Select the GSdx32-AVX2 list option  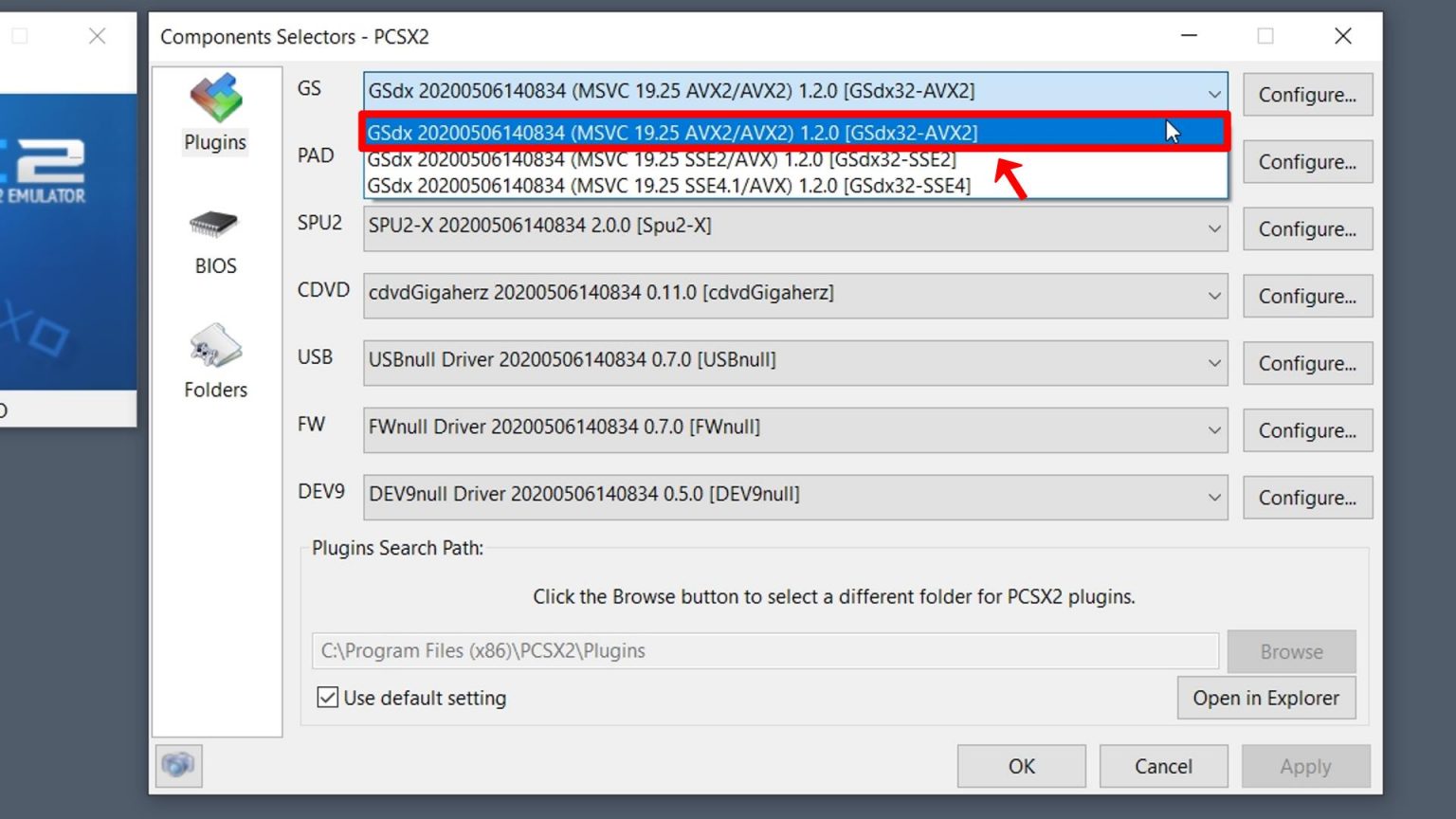(795, 133)
